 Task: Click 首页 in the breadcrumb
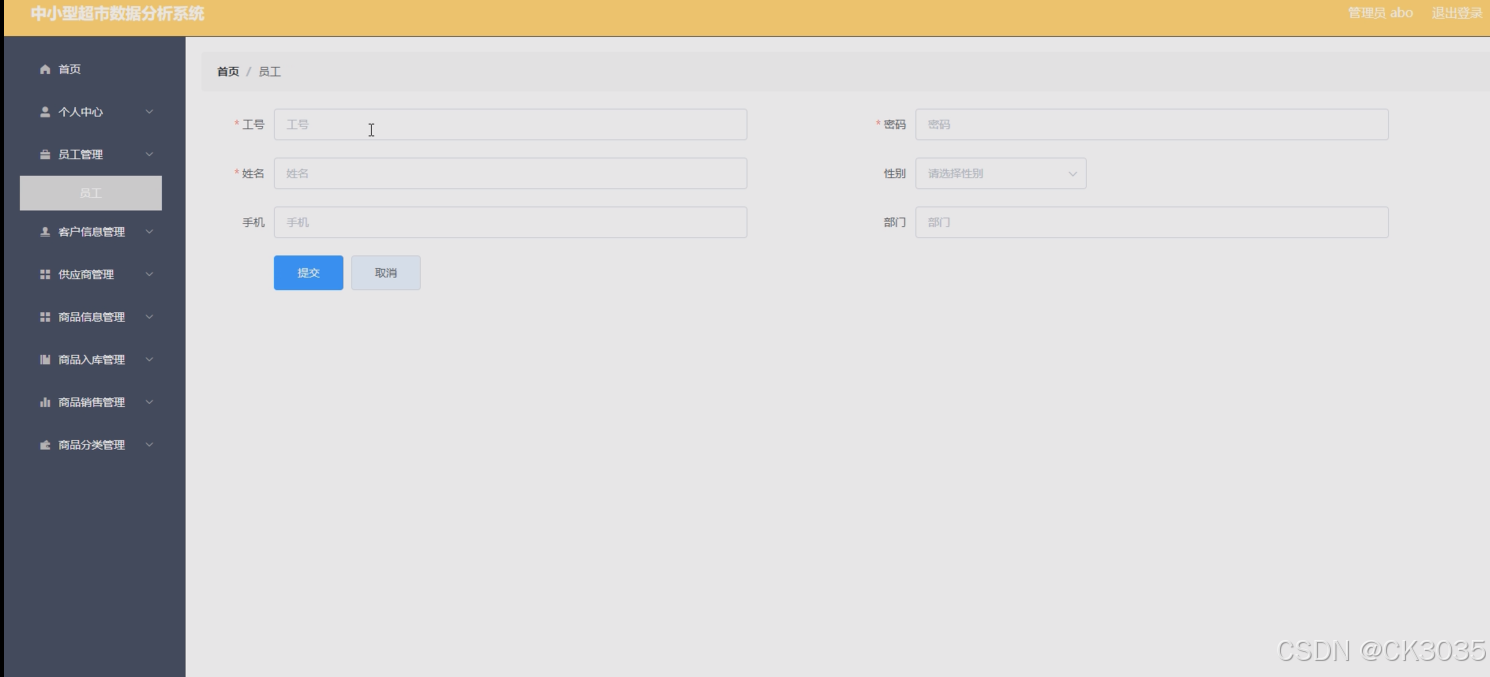[228, 72]
